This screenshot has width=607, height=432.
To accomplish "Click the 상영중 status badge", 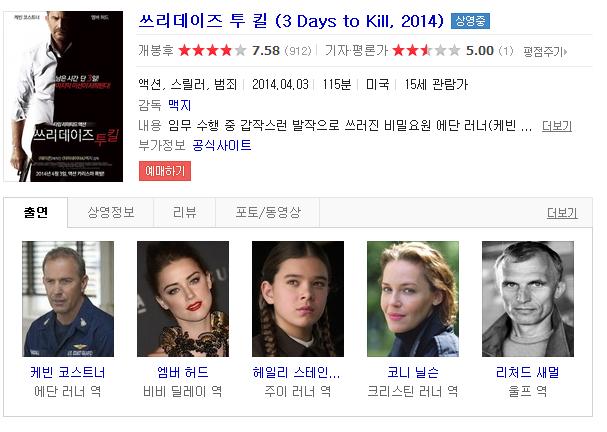I will pyautogui.click(x=470, y=21).
